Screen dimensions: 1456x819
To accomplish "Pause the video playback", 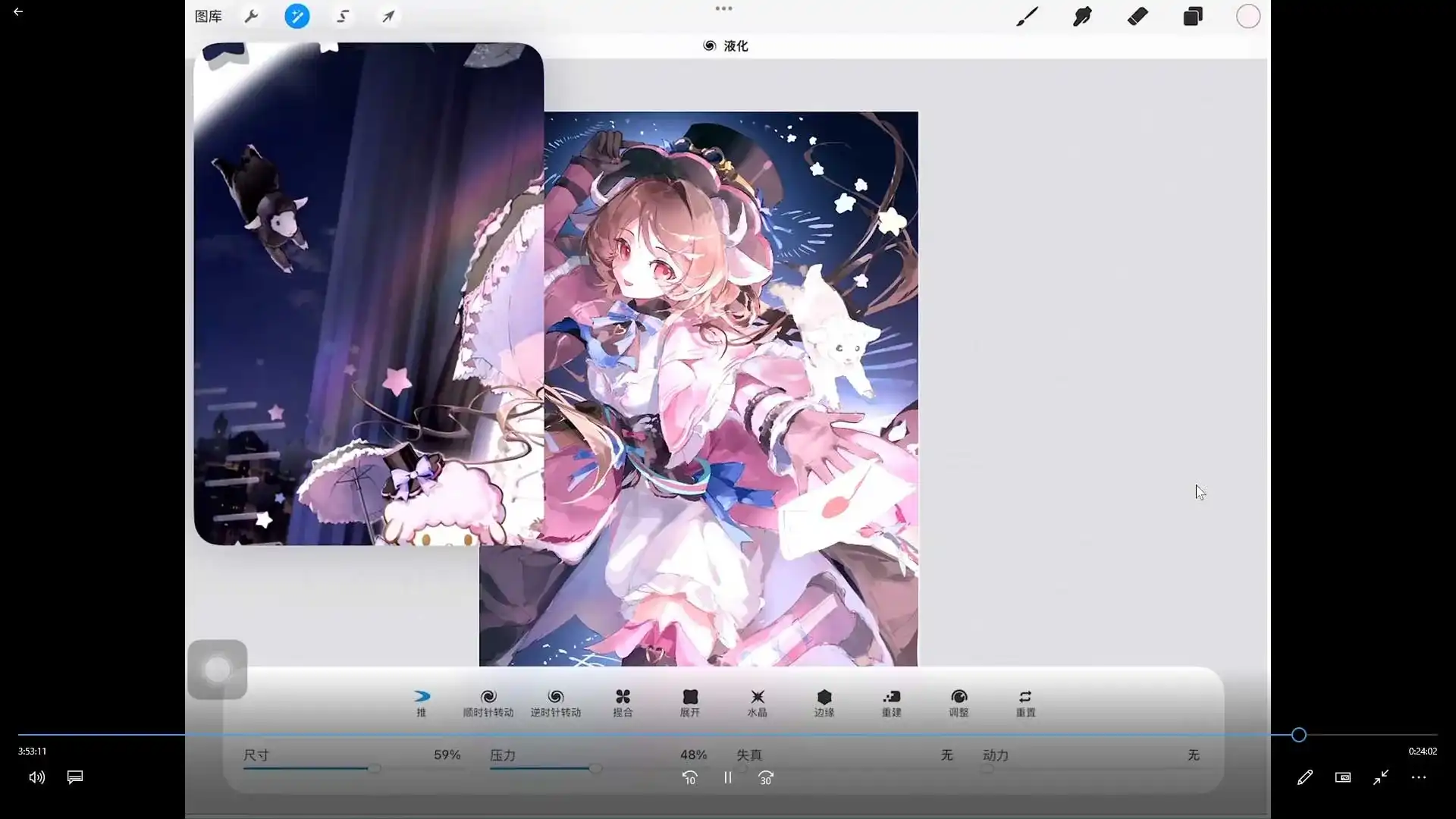I will [x=727, y=777].
